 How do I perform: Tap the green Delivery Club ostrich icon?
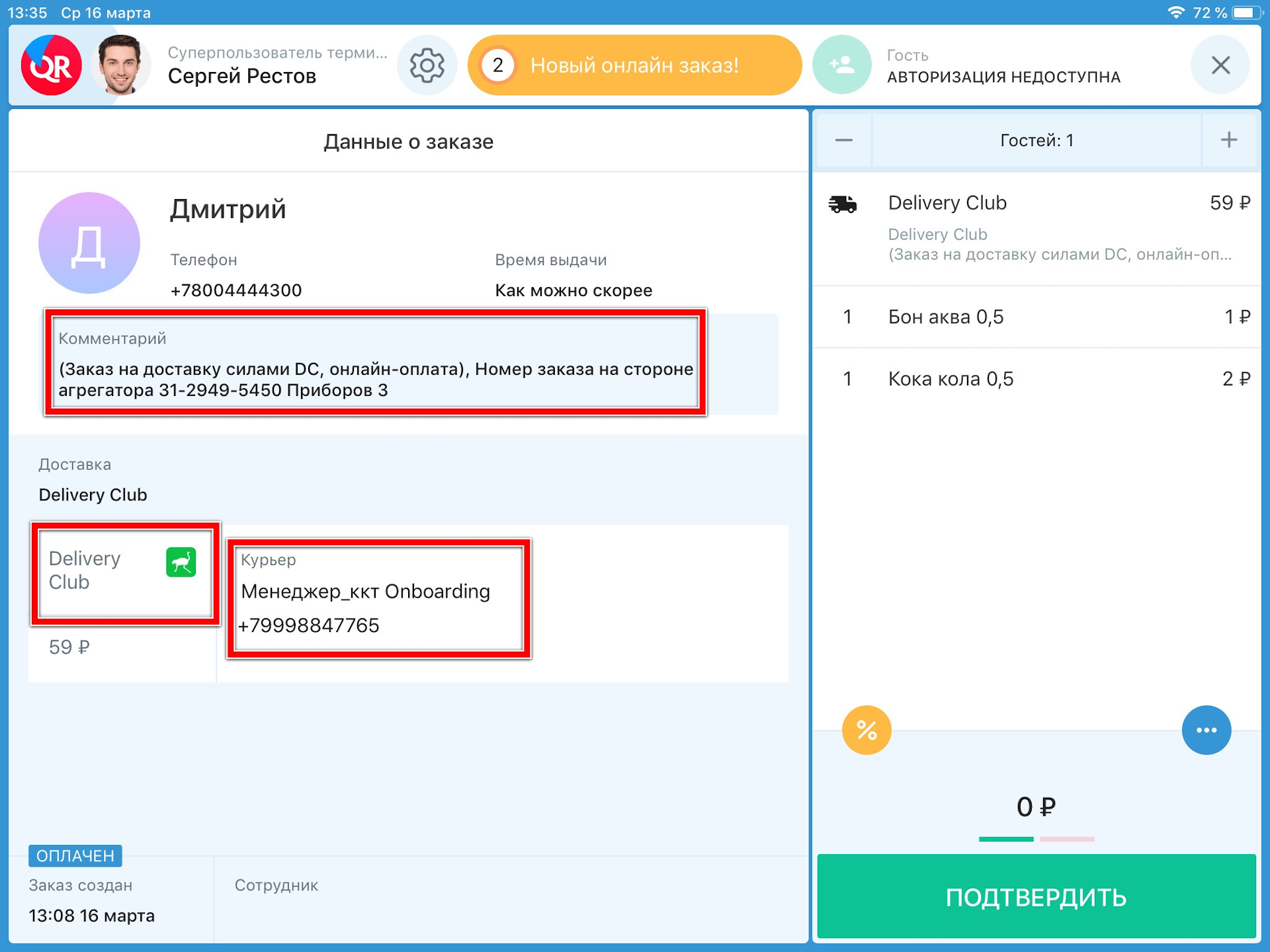point(181,563)
